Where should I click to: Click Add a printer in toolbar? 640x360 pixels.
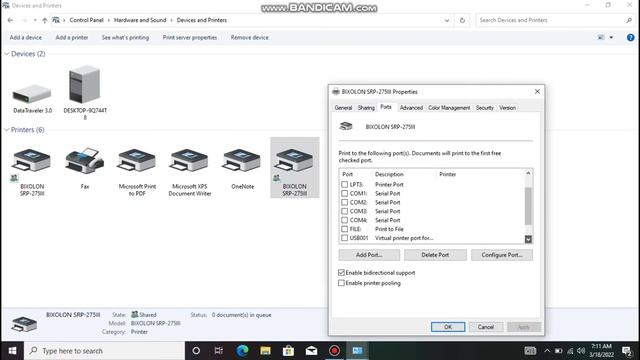click(72, 38)
